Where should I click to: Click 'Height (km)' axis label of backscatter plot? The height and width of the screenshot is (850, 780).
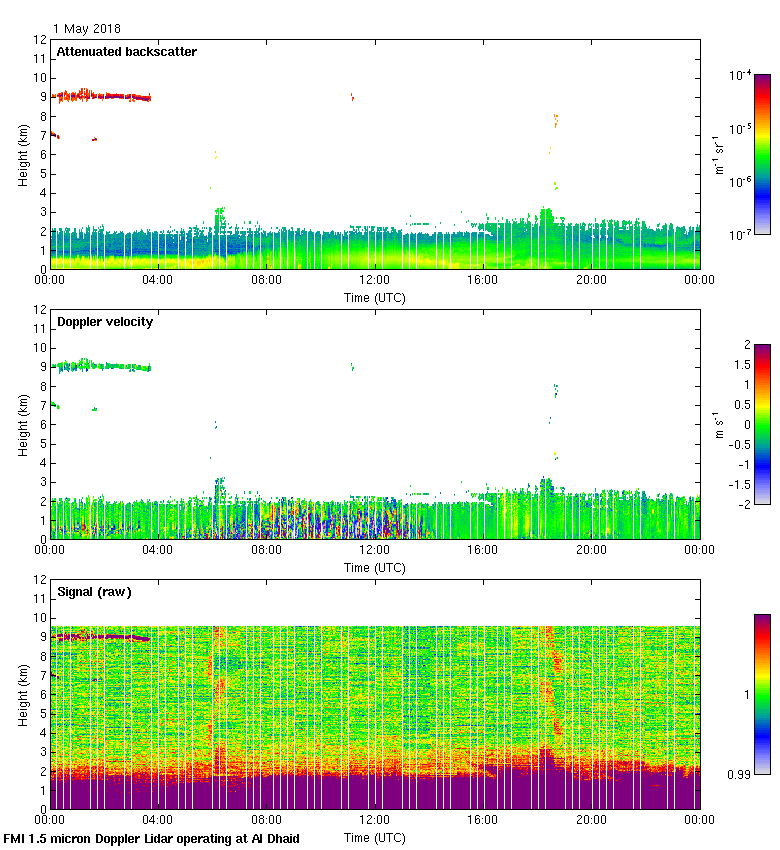click(x=22, y=154)
